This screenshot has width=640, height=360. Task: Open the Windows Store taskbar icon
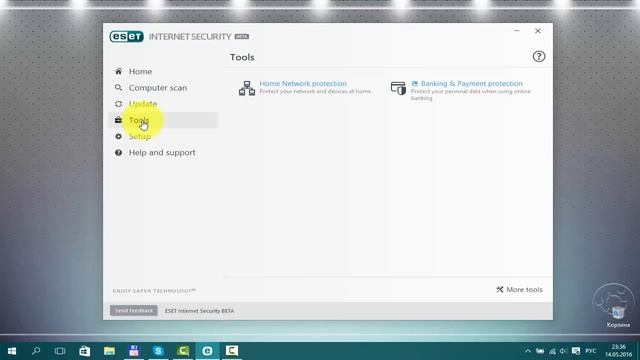tap(84, 351)
